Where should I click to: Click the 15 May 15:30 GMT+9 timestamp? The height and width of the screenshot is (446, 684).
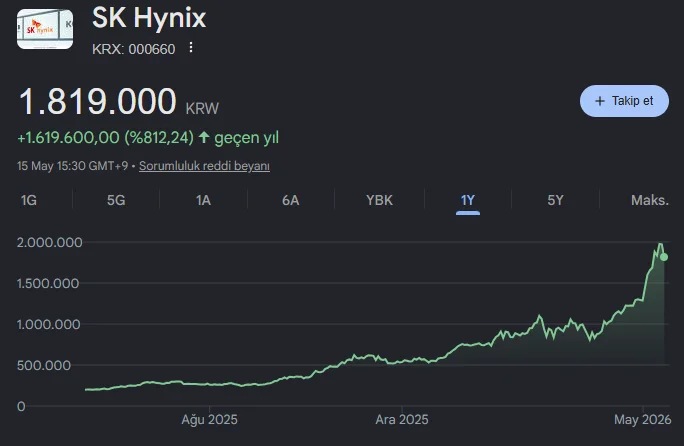coord(72,166)
